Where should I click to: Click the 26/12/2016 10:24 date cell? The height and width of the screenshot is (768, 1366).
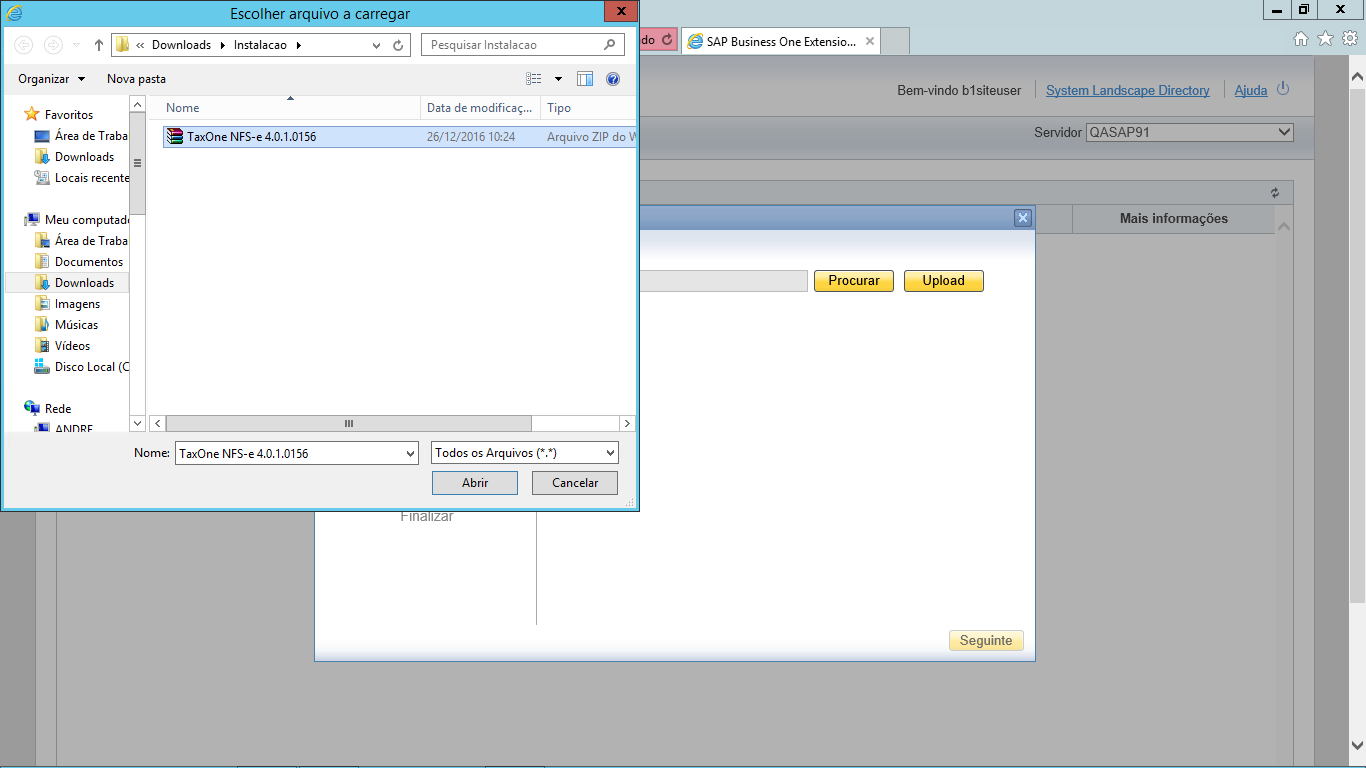(x=471, y=137)
